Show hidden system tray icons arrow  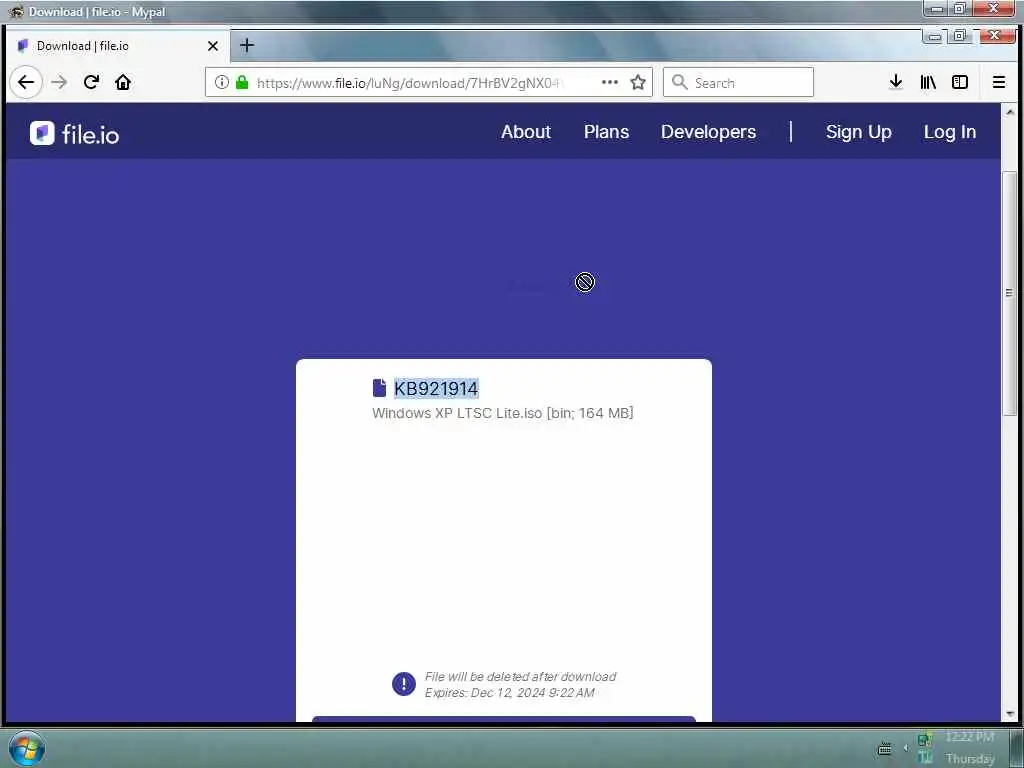click(x=906, y=748)
